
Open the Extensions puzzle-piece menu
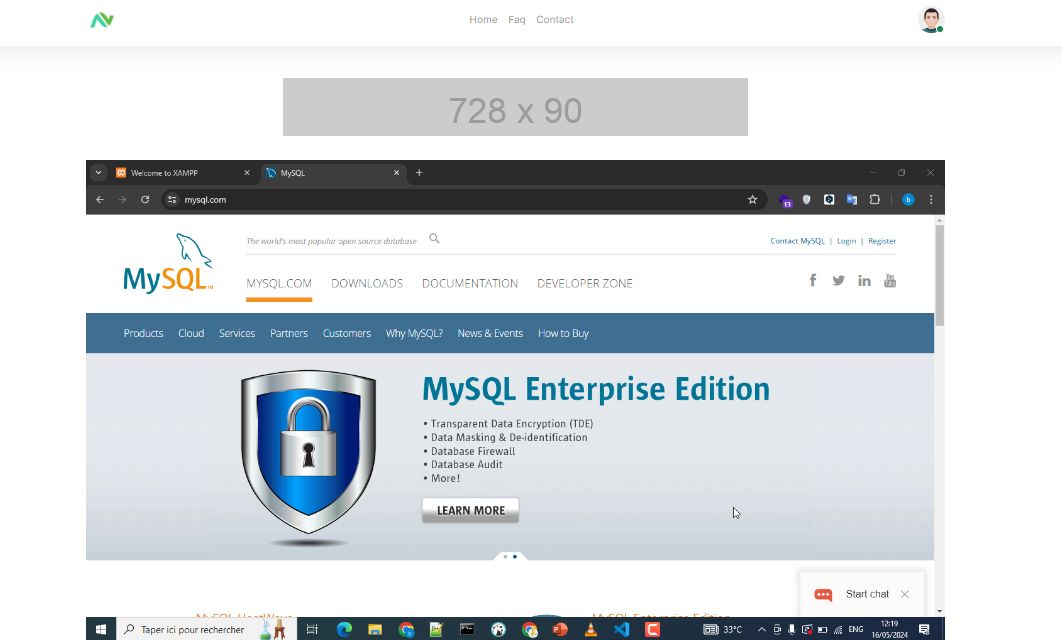click(874, 200)
